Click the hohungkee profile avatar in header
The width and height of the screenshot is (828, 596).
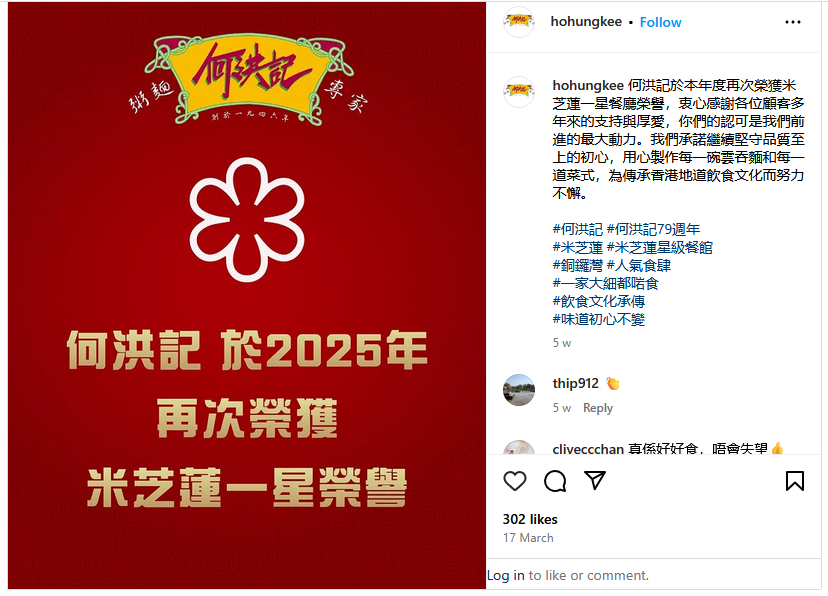click(x=519, y=22)
